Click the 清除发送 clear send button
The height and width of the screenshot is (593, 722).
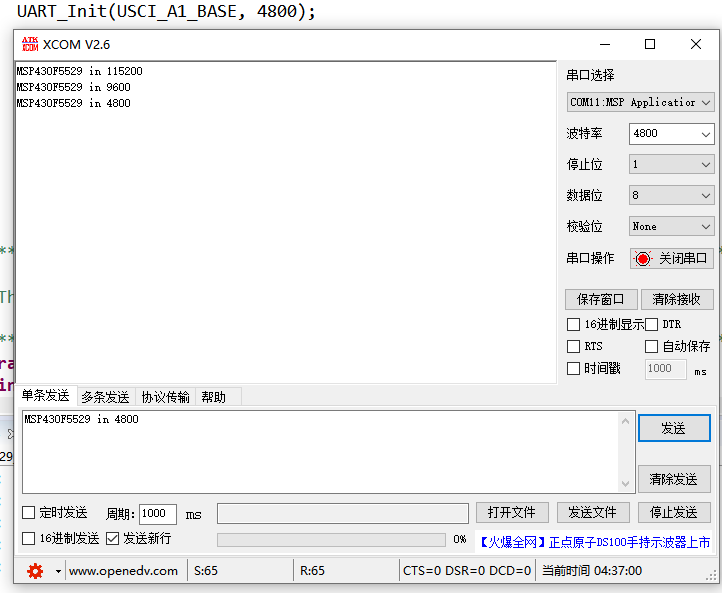pos(674,479)
